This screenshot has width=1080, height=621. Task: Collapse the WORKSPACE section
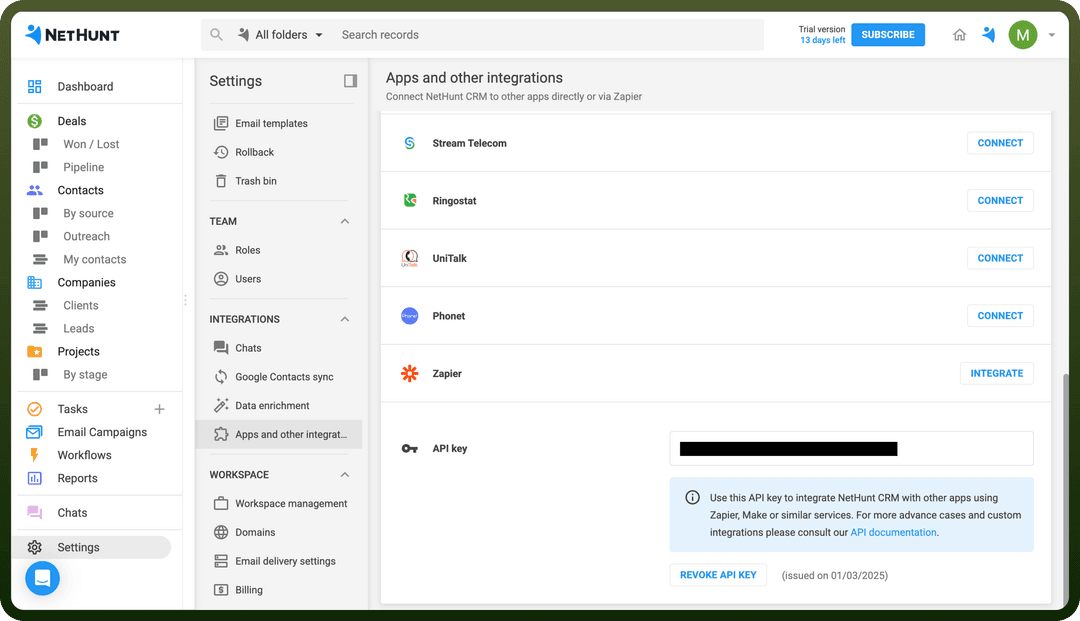(x=345, y=475)
